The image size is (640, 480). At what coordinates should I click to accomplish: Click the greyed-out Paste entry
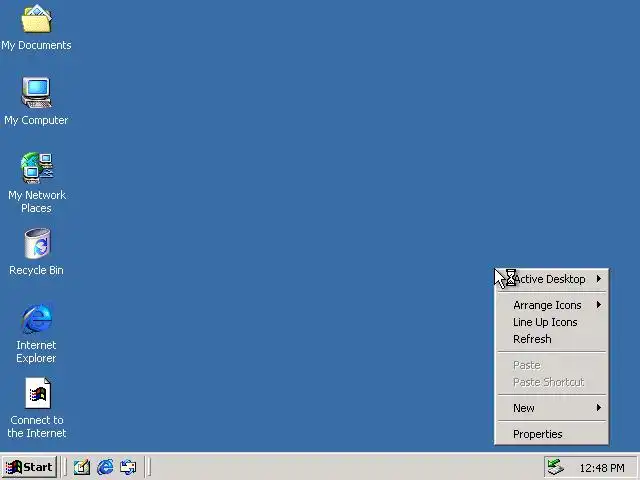tap(551, 365)
